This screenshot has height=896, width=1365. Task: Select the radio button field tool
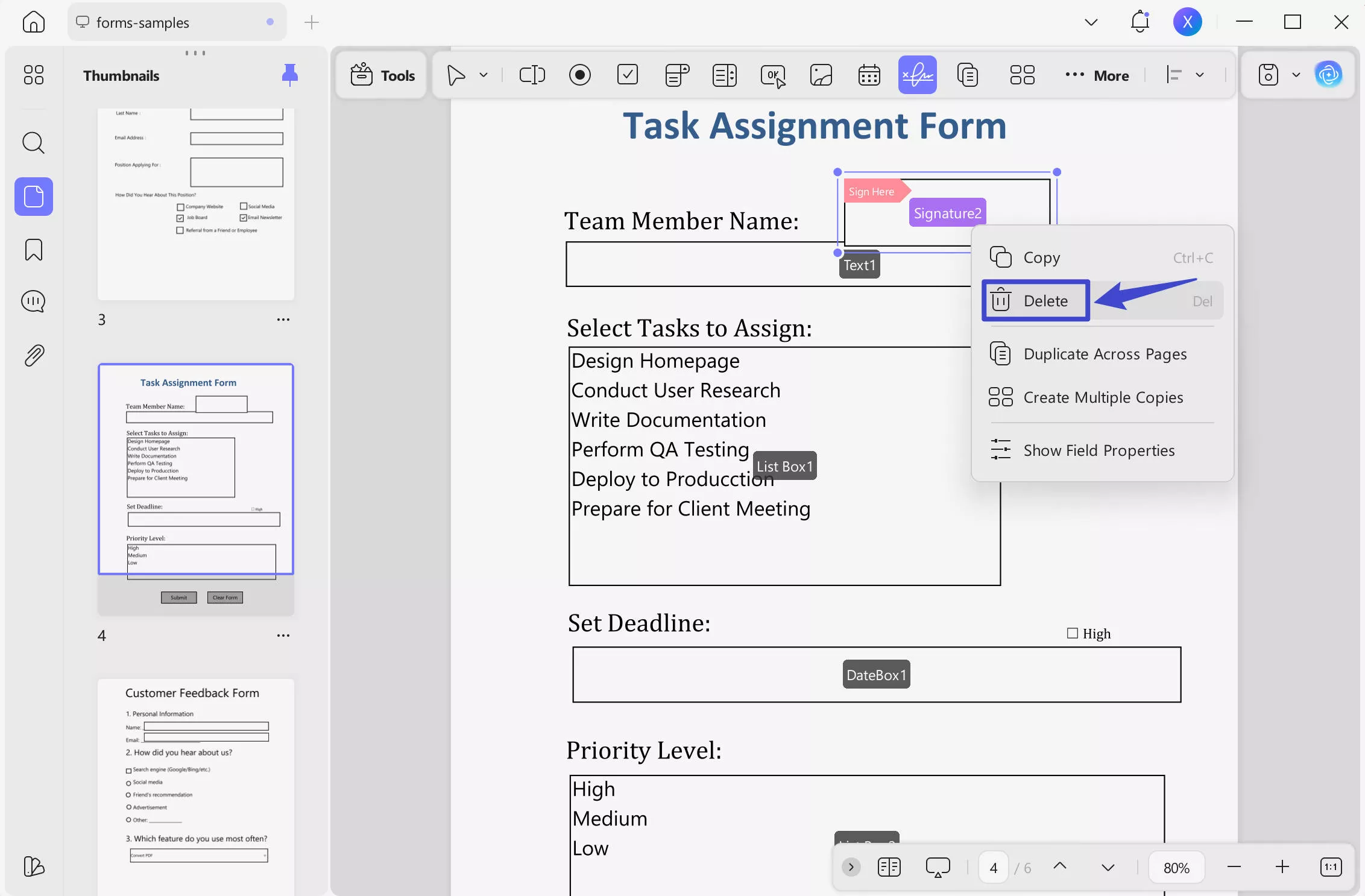click(579, 75)
